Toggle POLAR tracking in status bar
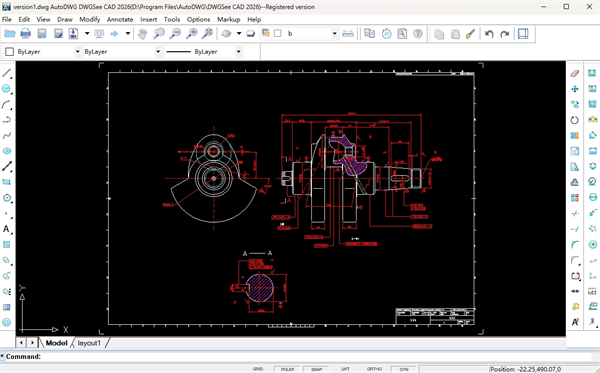This screenshot has width=600, height=373. tap(287, 369)
